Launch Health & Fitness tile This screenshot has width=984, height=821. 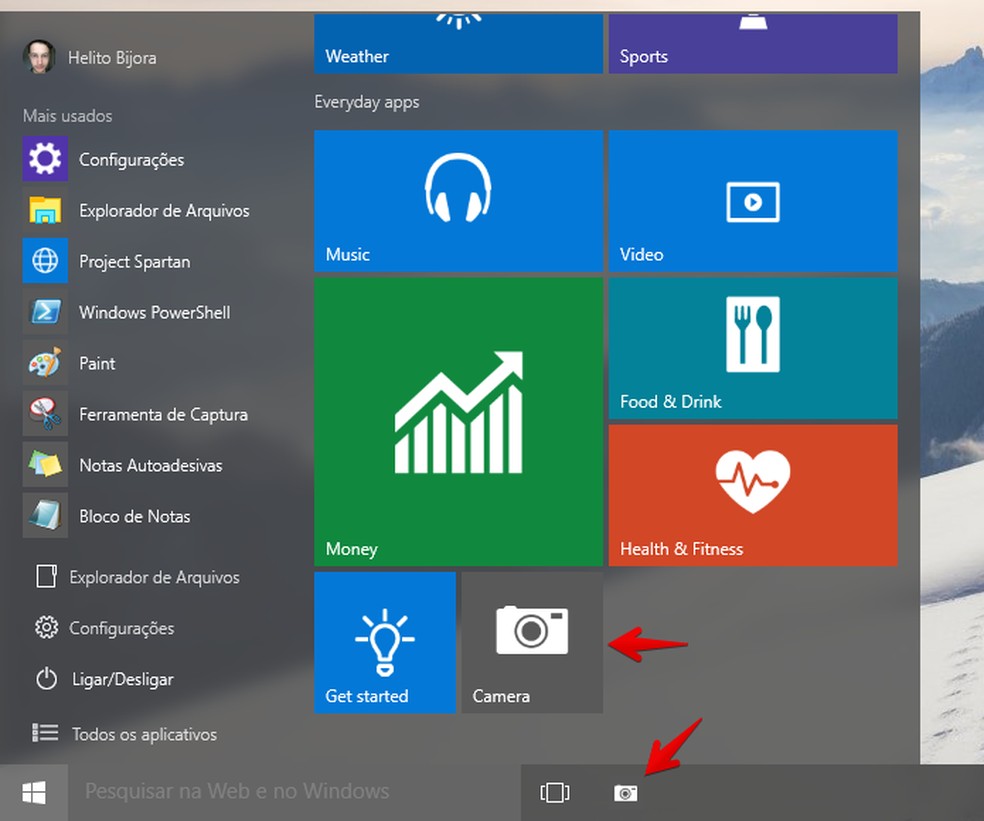(x=752, y=495)
